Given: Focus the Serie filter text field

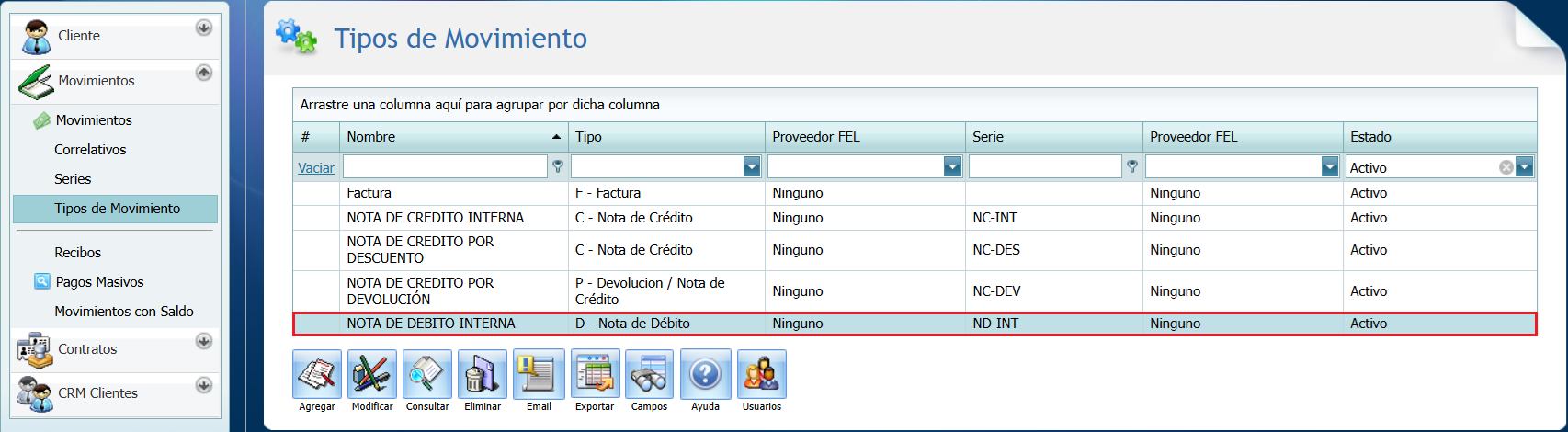Looking at the screenshot, I should (x=1045, y=166).
